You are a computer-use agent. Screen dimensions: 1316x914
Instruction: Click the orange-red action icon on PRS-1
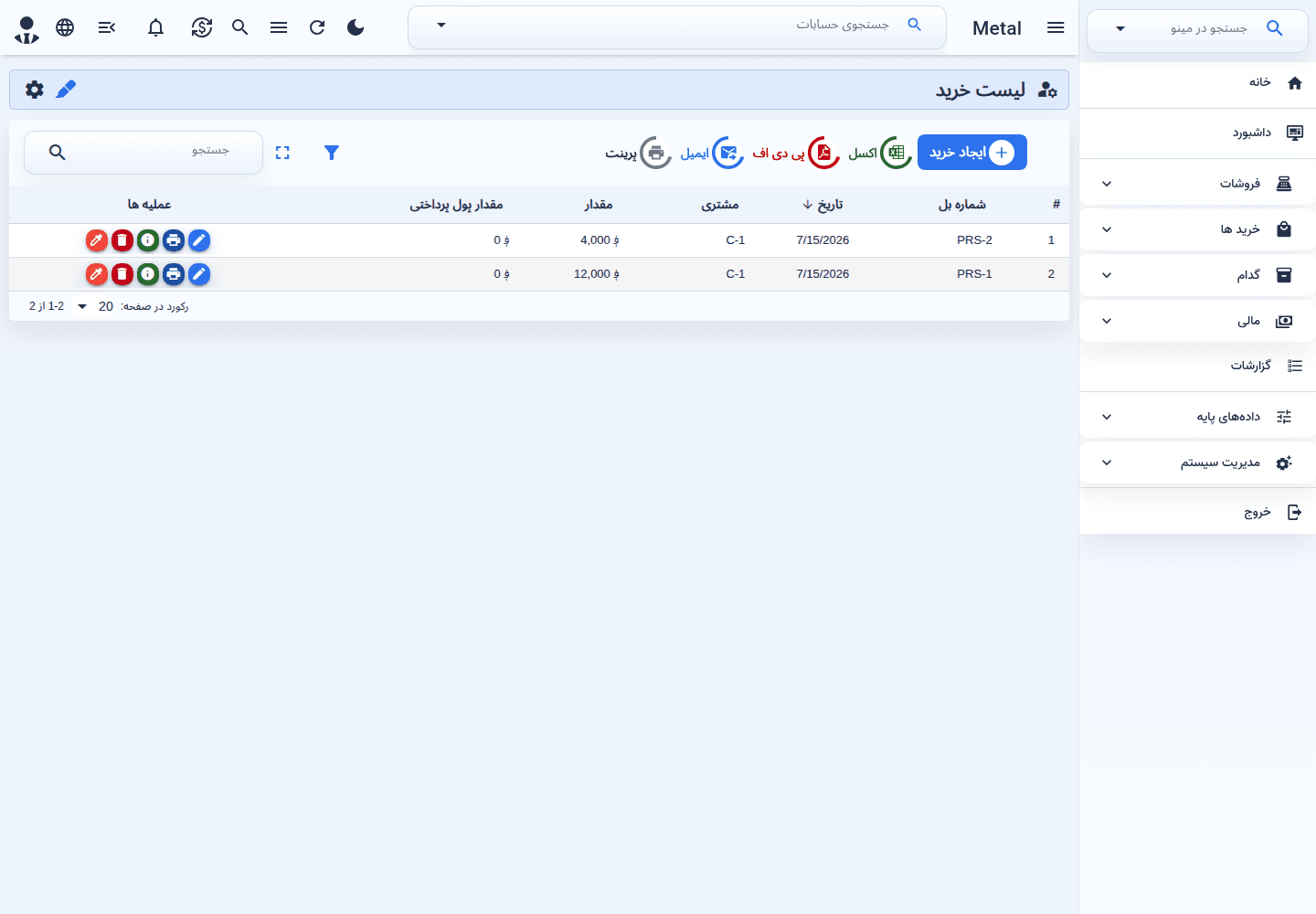coord(97,274)
